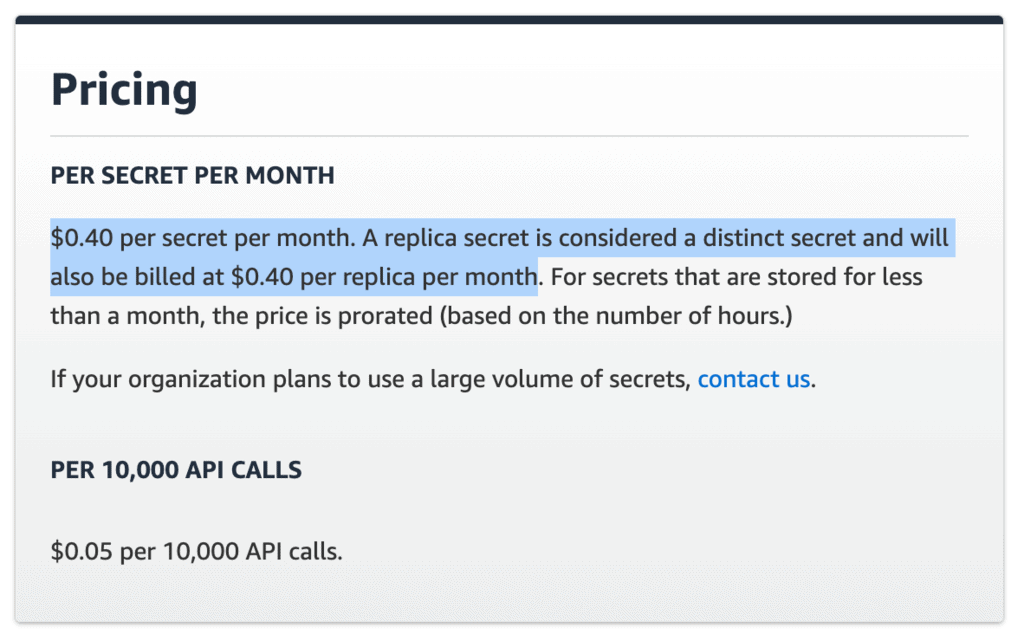Click the divider line below Pricing heading
This screenshot has height=641, width=1024.
coord(510,135)
